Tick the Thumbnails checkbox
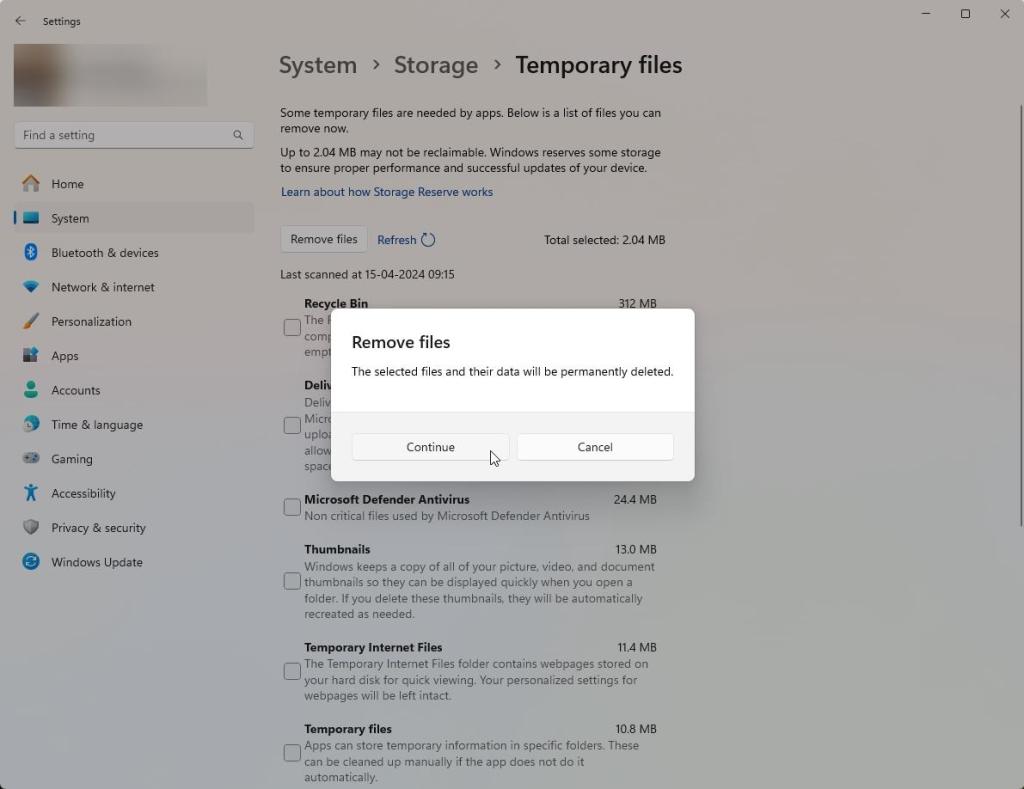Viewport: 1024px width, 789px height. tap(292, 581)
